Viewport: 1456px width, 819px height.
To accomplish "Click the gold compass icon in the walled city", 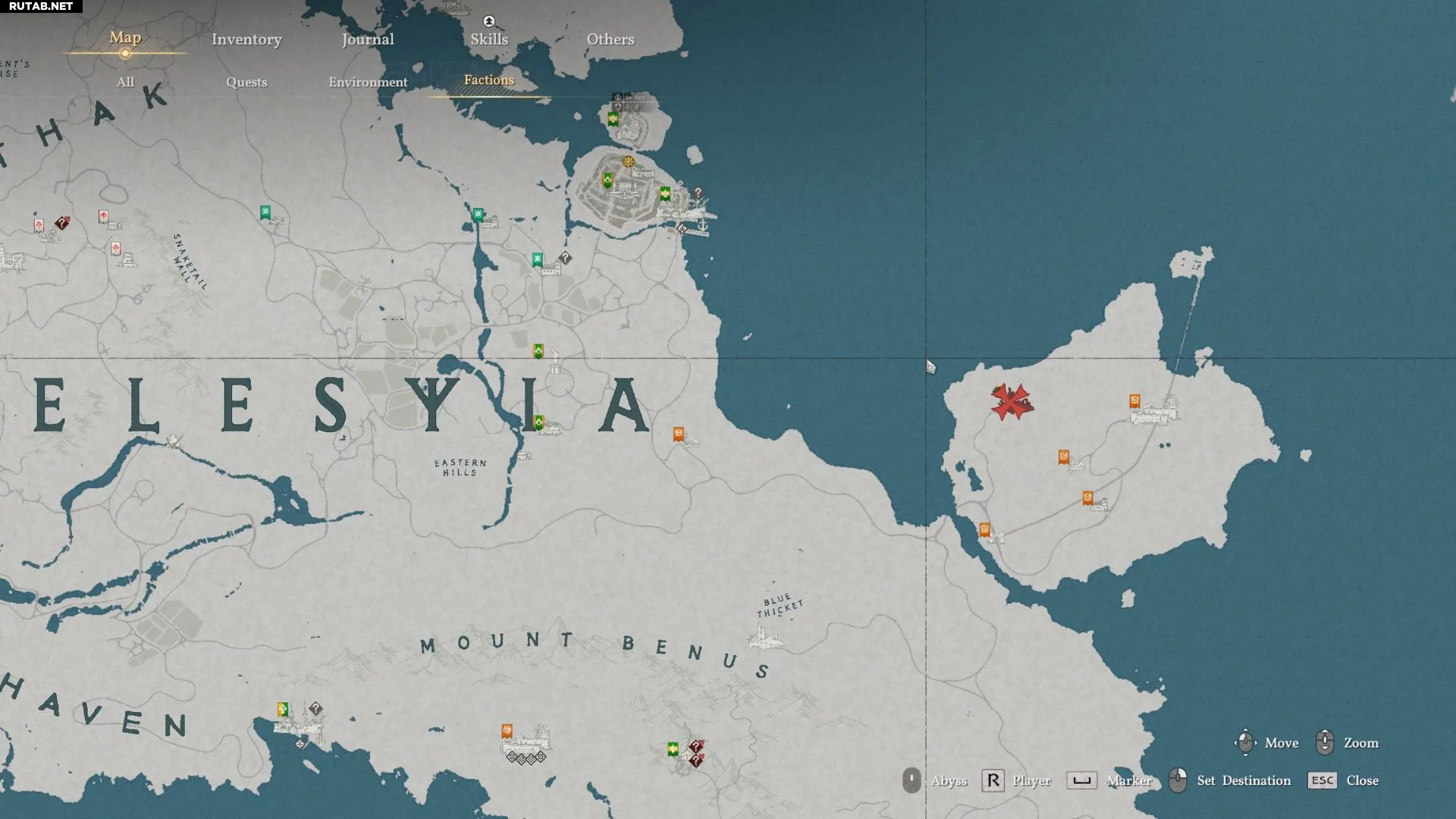I will 628,162.
